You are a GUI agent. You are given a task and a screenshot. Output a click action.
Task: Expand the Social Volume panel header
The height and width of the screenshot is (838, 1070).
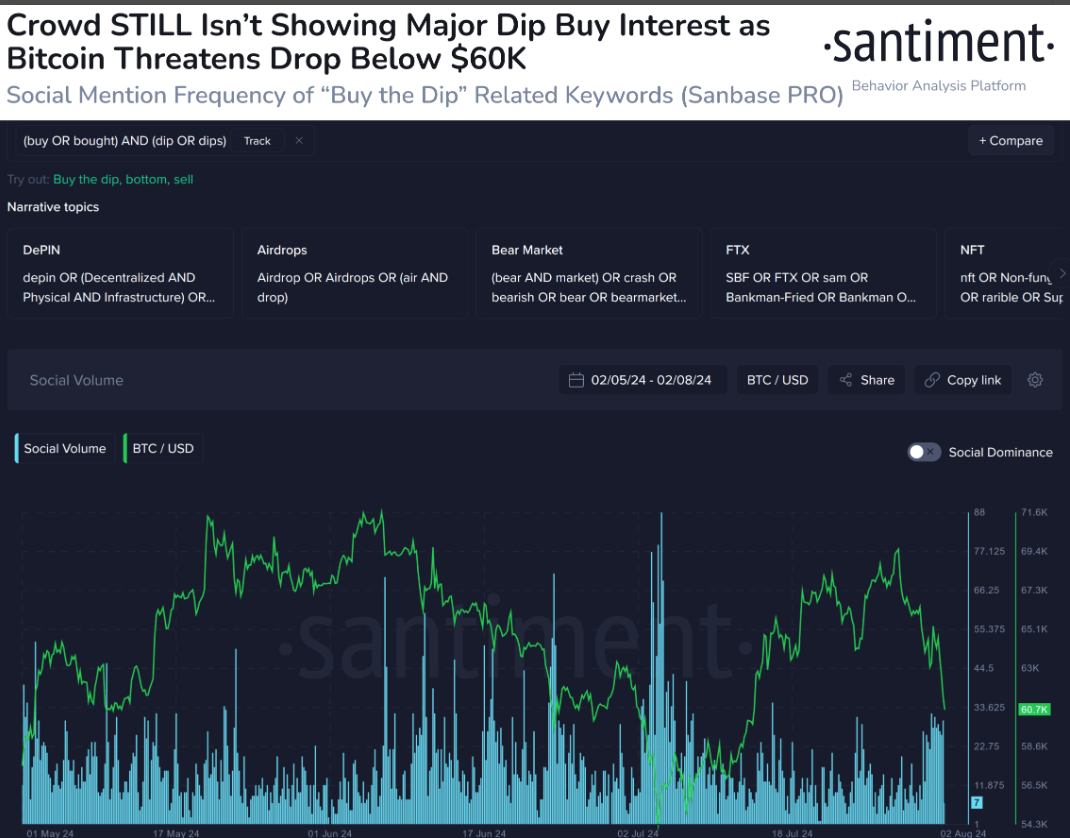(x=76, y=380)
